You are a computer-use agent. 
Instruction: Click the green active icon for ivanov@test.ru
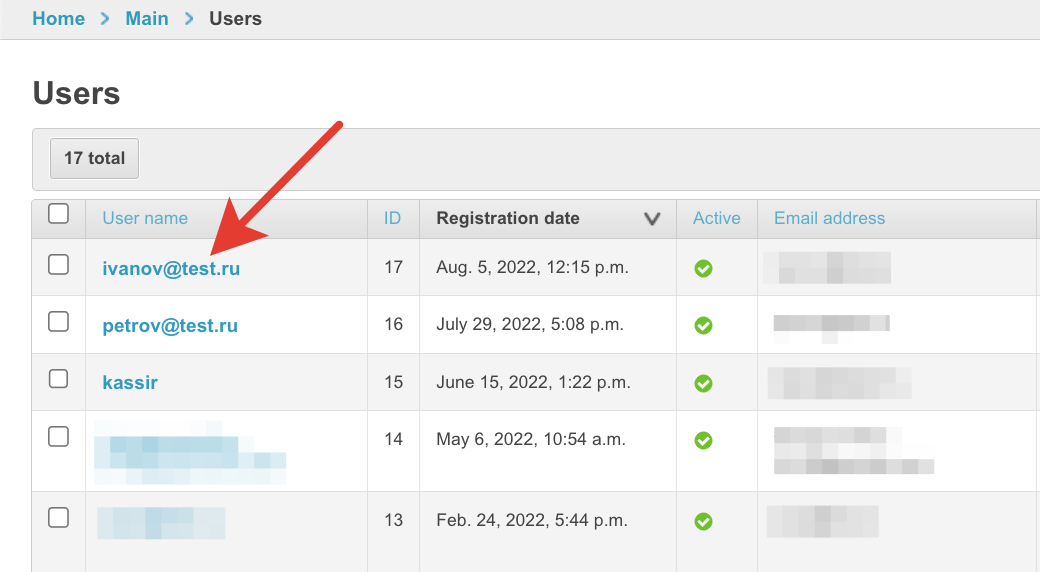(703, 268)
